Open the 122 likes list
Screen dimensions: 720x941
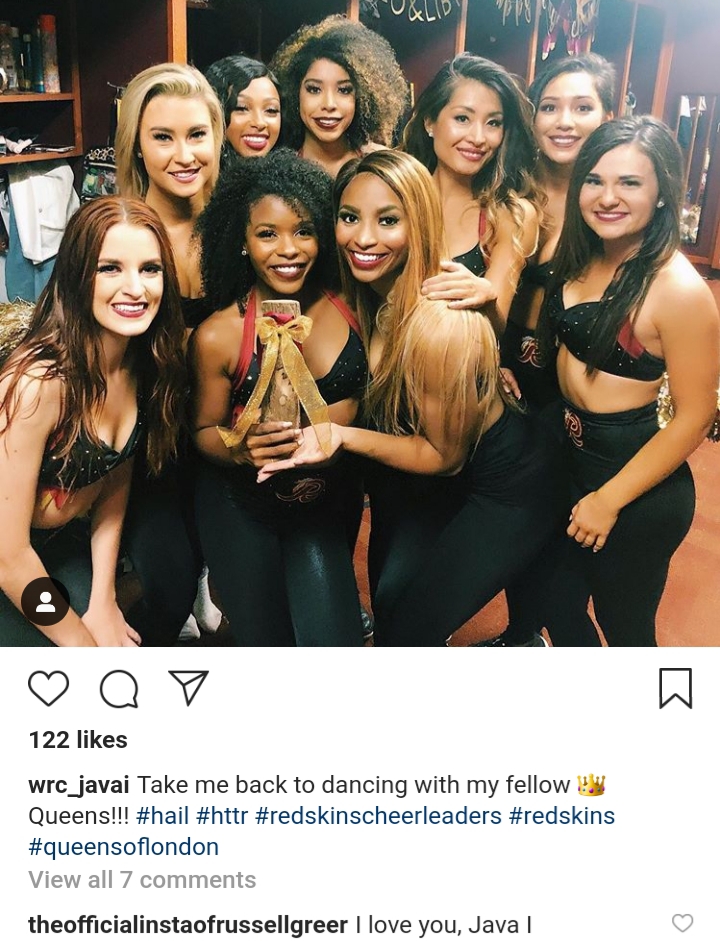(x=78, y=740)
